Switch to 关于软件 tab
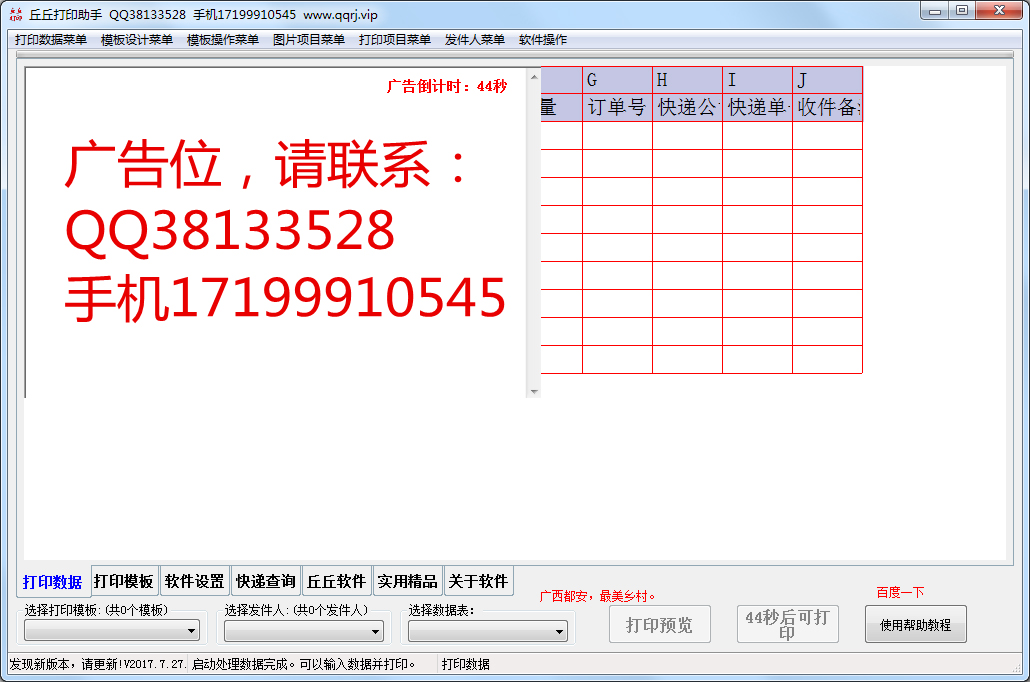This screenshot has width=1030, height=682. (478, 581)
